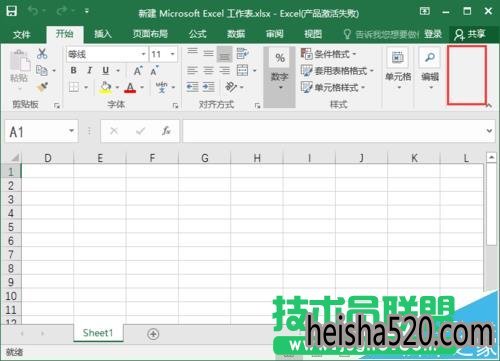The height and width of the screenshot is (361, 500).
Task: Open the font name combo box
Action: [107, 54]
